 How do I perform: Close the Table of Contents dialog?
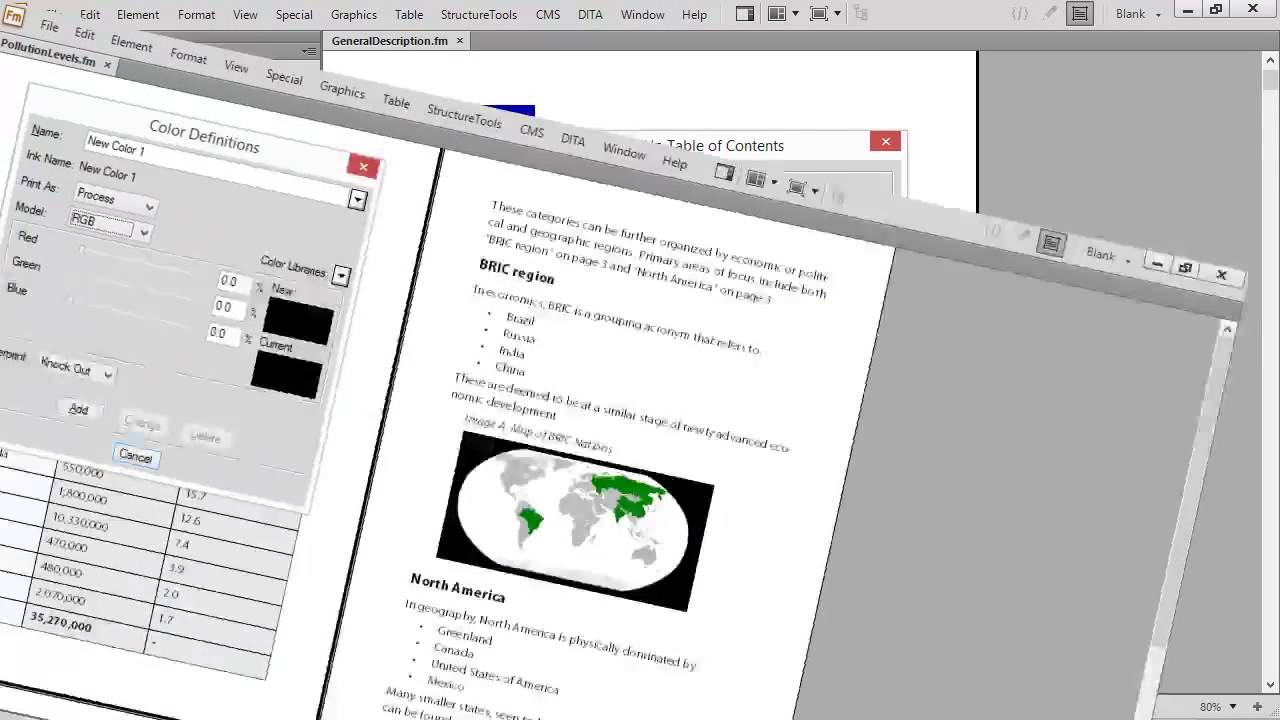[x=885, y=142]
